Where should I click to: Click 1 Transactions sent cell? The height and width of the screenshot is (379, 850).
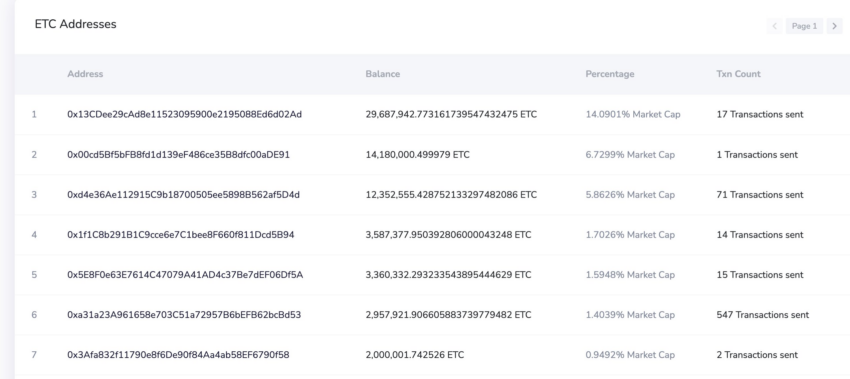[x=757, y=155]
